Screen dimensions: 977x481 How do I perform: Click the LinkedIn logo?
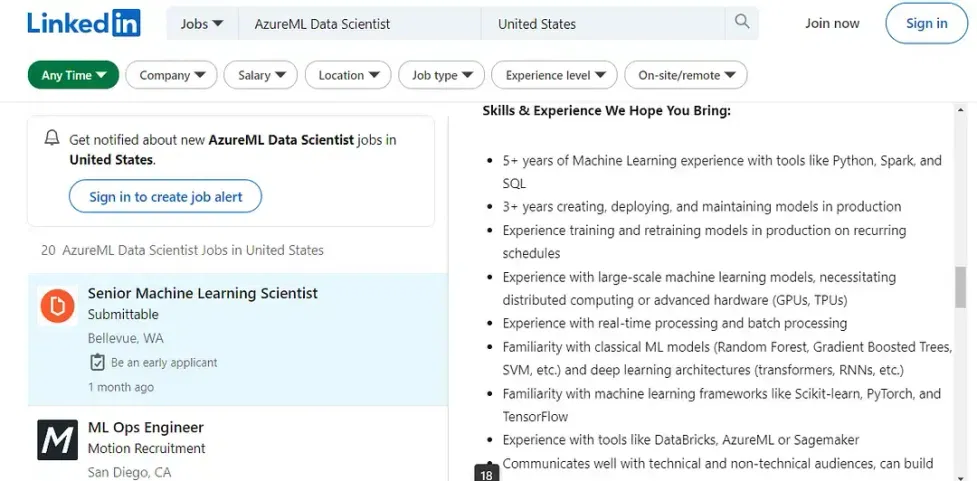click(84, 23)
